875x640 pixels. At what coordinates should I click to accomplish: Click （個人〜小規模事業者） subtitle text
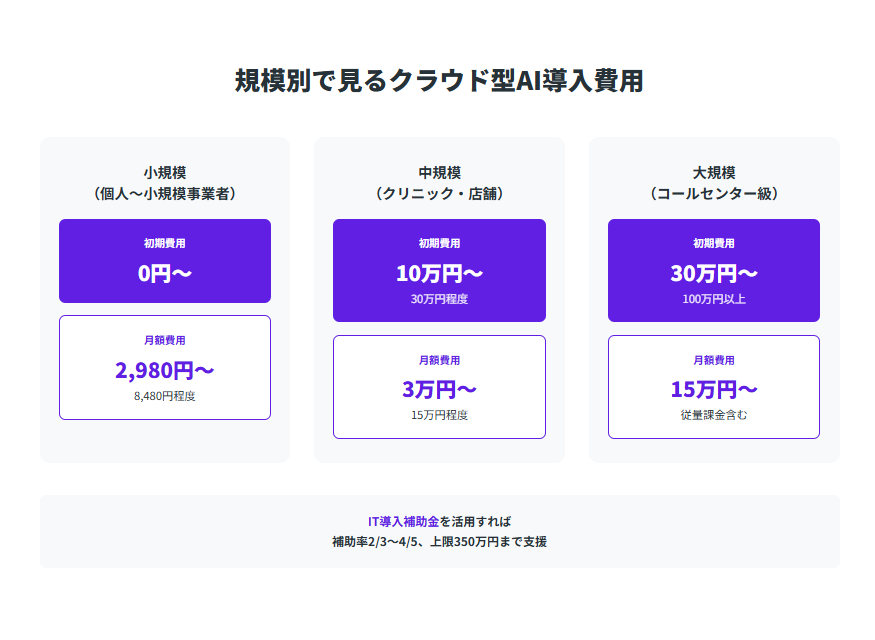coord(164,193)
